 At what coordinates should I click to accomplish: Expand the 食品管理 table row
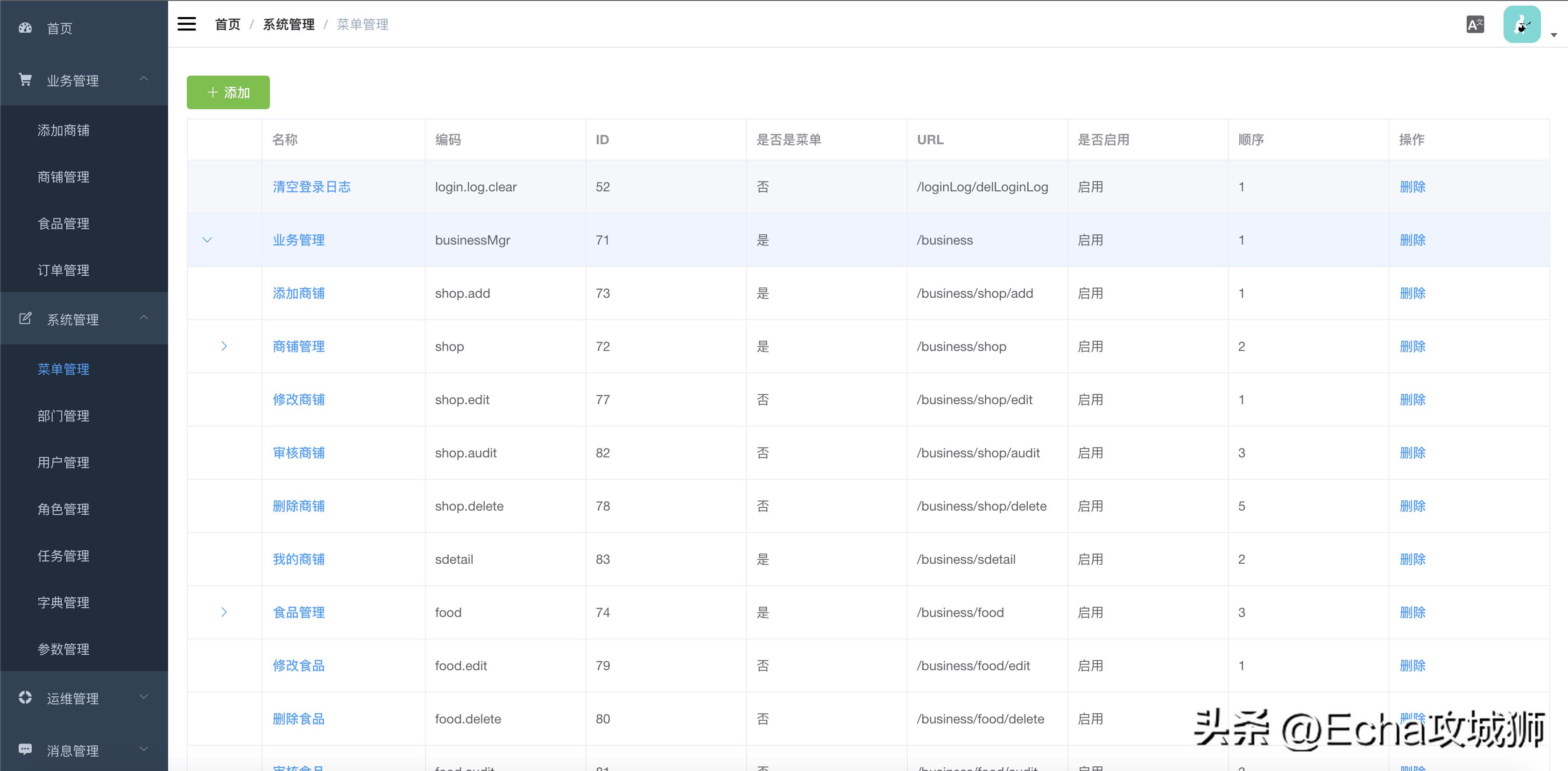pyautogui.click(x=224, y=612)
